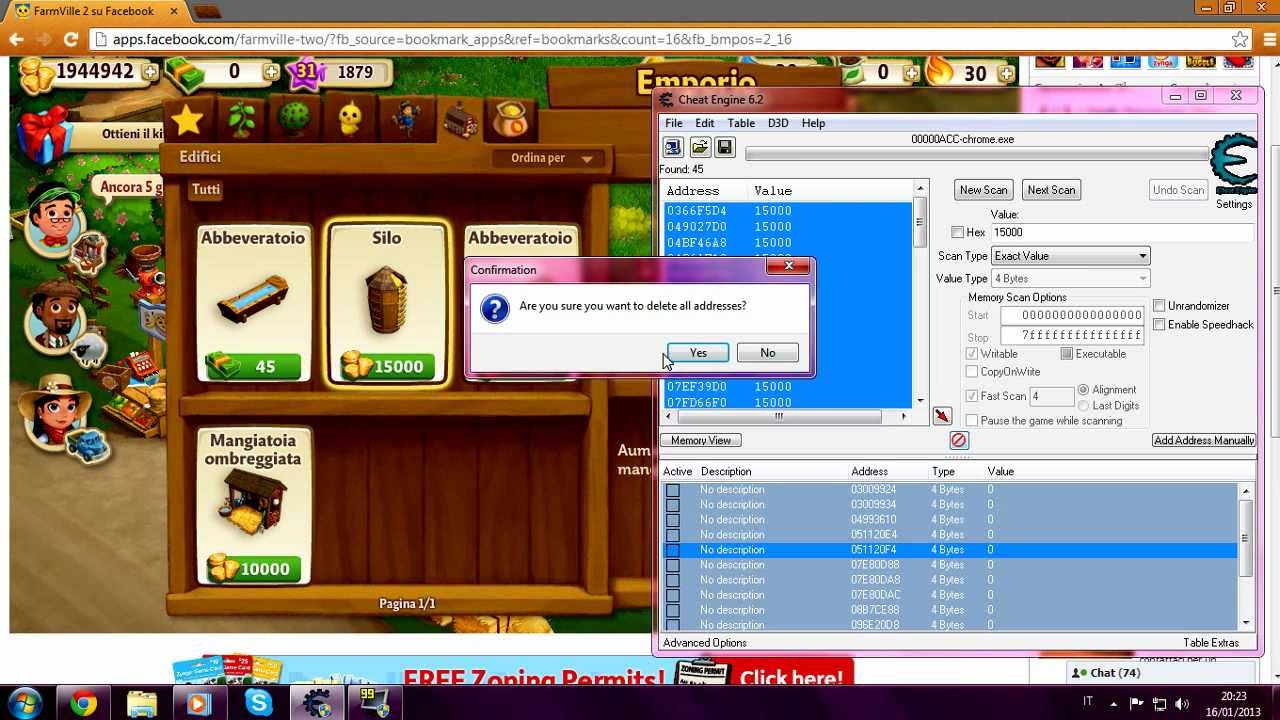Buy the Silo for 15000 coins
This screenshot has height=720, width=1280.
coord(387,367)
